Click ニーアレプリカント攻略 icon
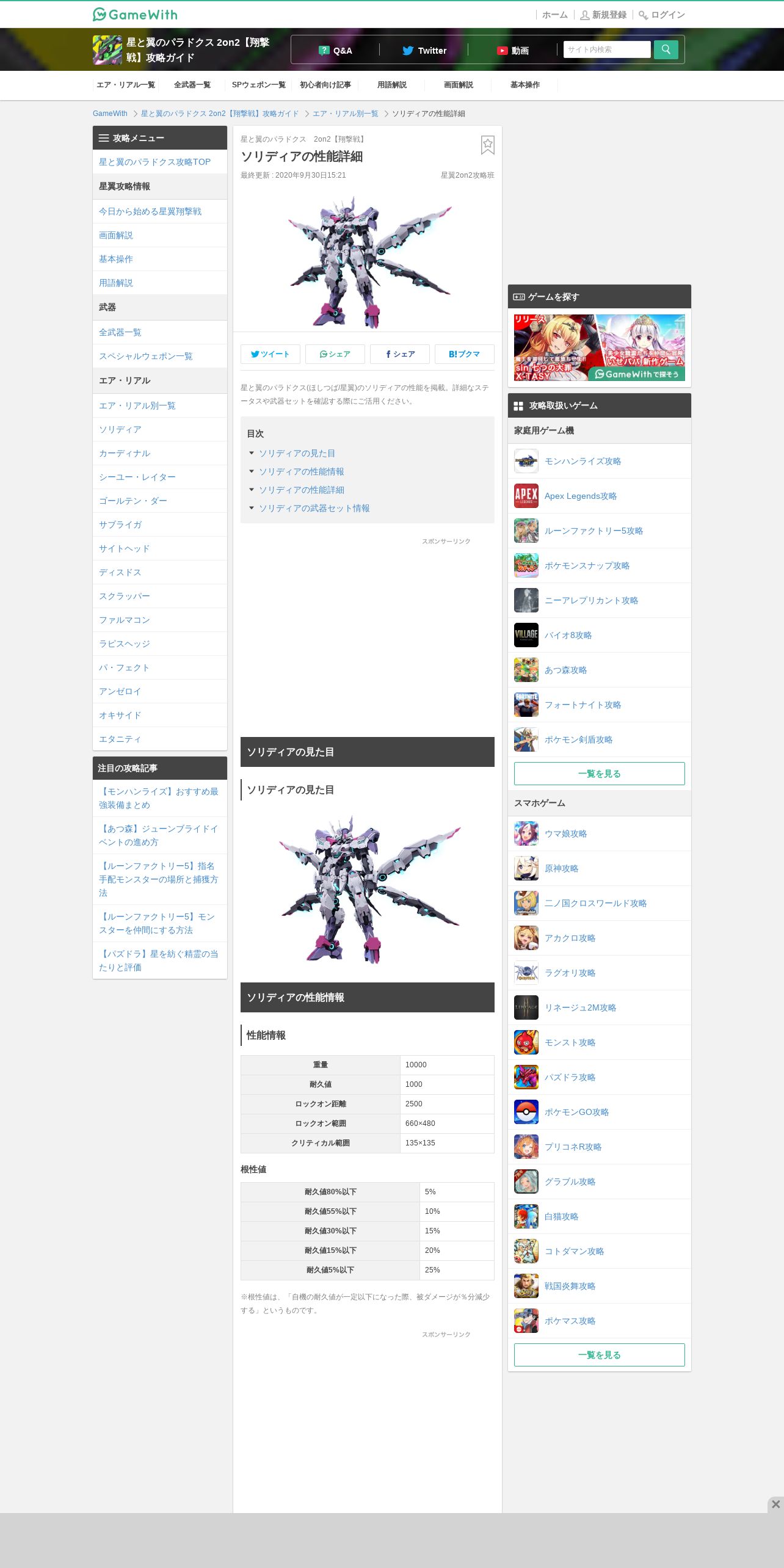 pos(526,600)
